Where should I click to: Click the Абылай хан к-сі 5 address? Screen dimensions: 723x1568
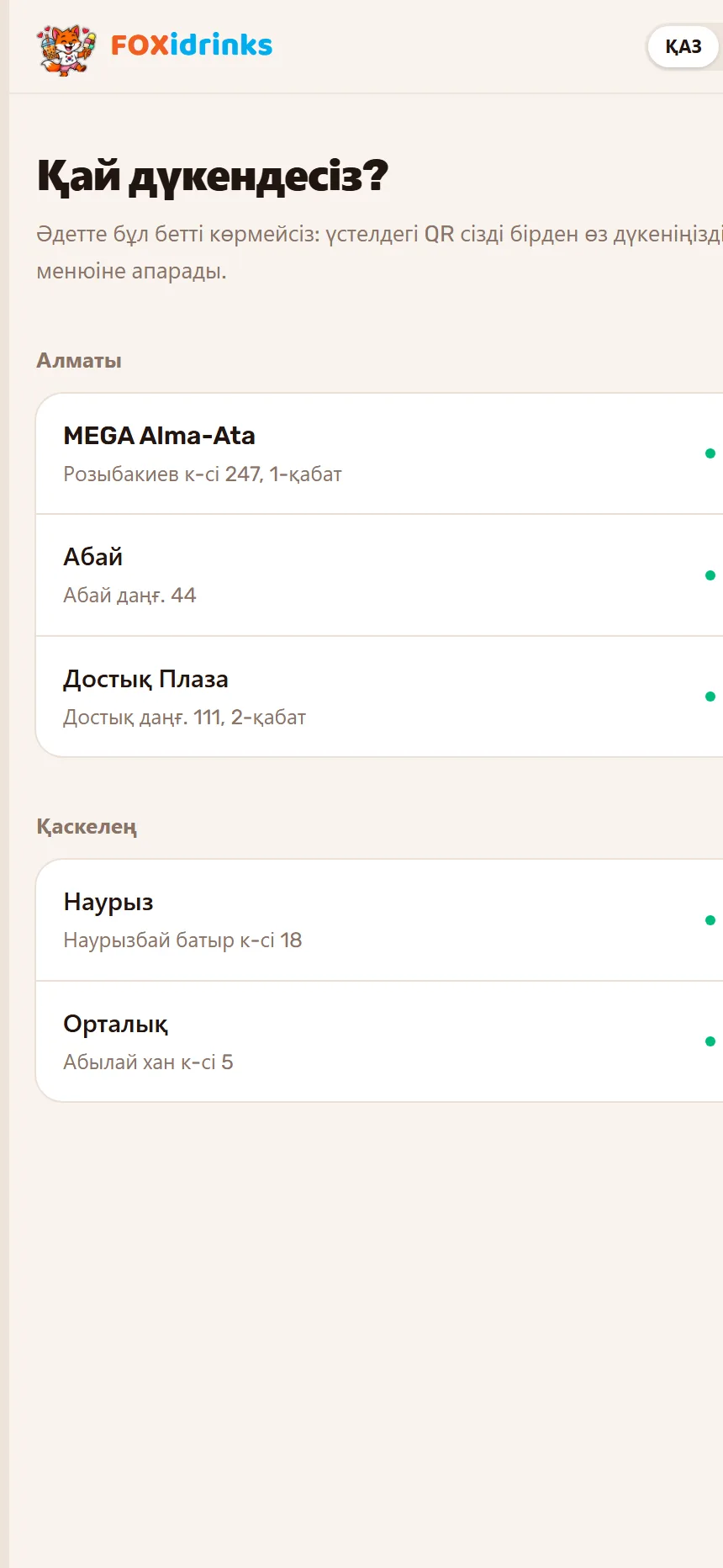tap(148, 1062)
